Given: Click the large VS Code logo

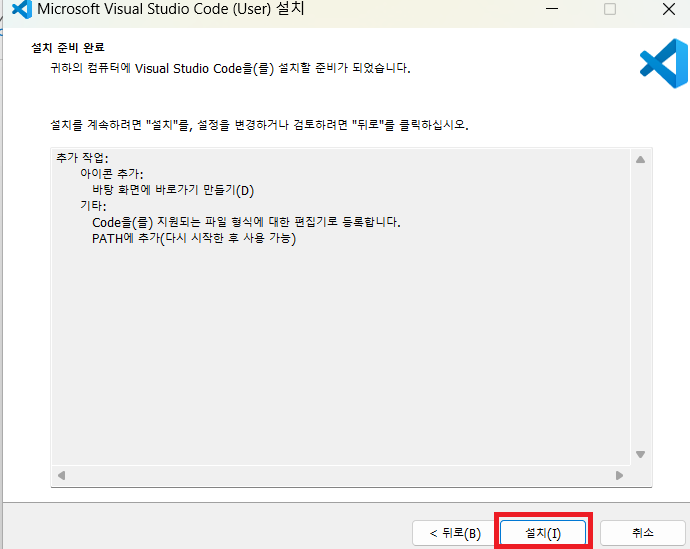Looking at the screenshot, I should [x=664, y=63].
